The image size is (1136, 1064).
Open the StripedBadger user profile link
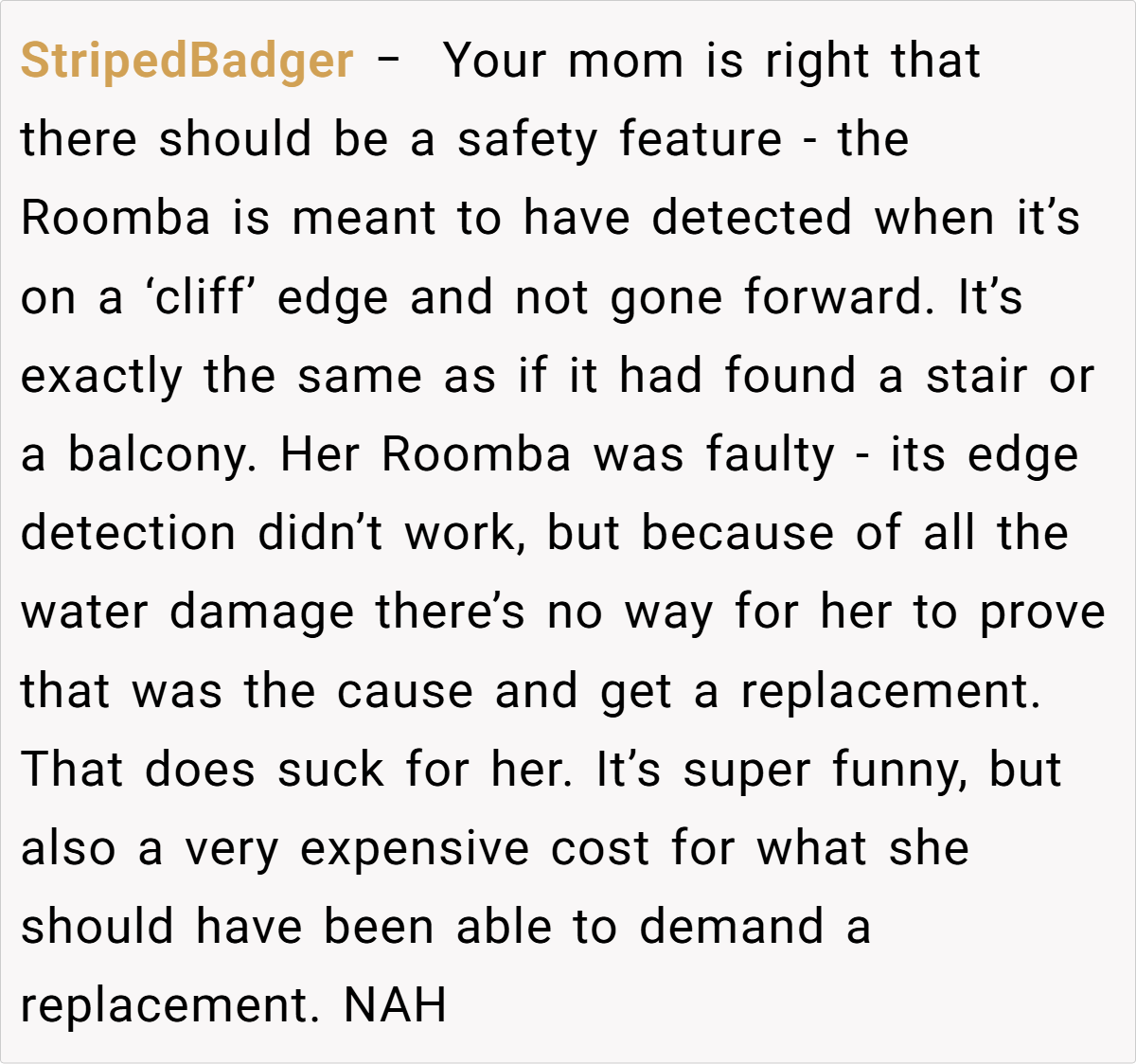pos(186,62)
